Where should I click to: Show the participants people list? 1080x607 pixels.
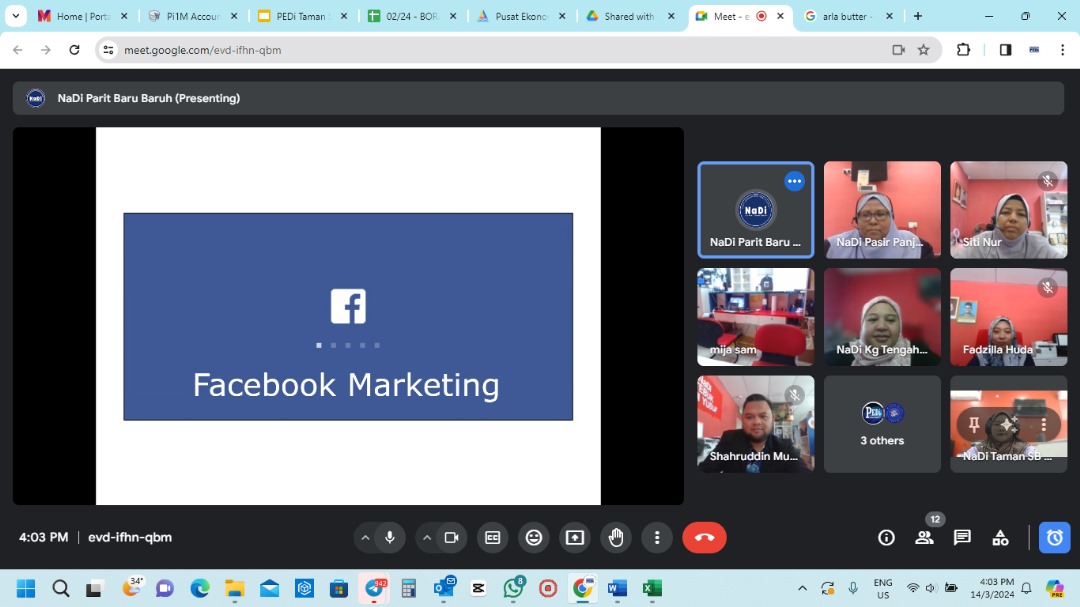point(924,537)
